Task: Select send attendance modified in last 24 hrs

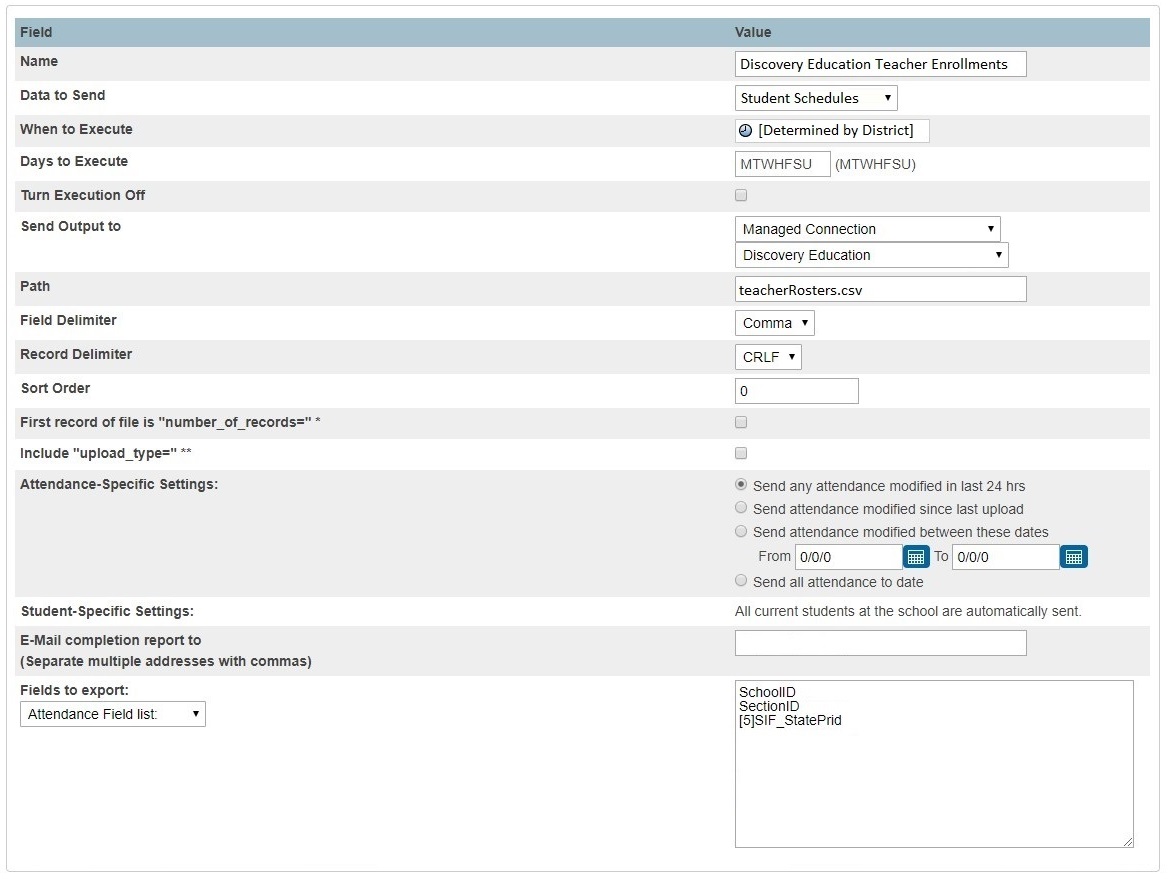Action: click(x=741, y=484)
